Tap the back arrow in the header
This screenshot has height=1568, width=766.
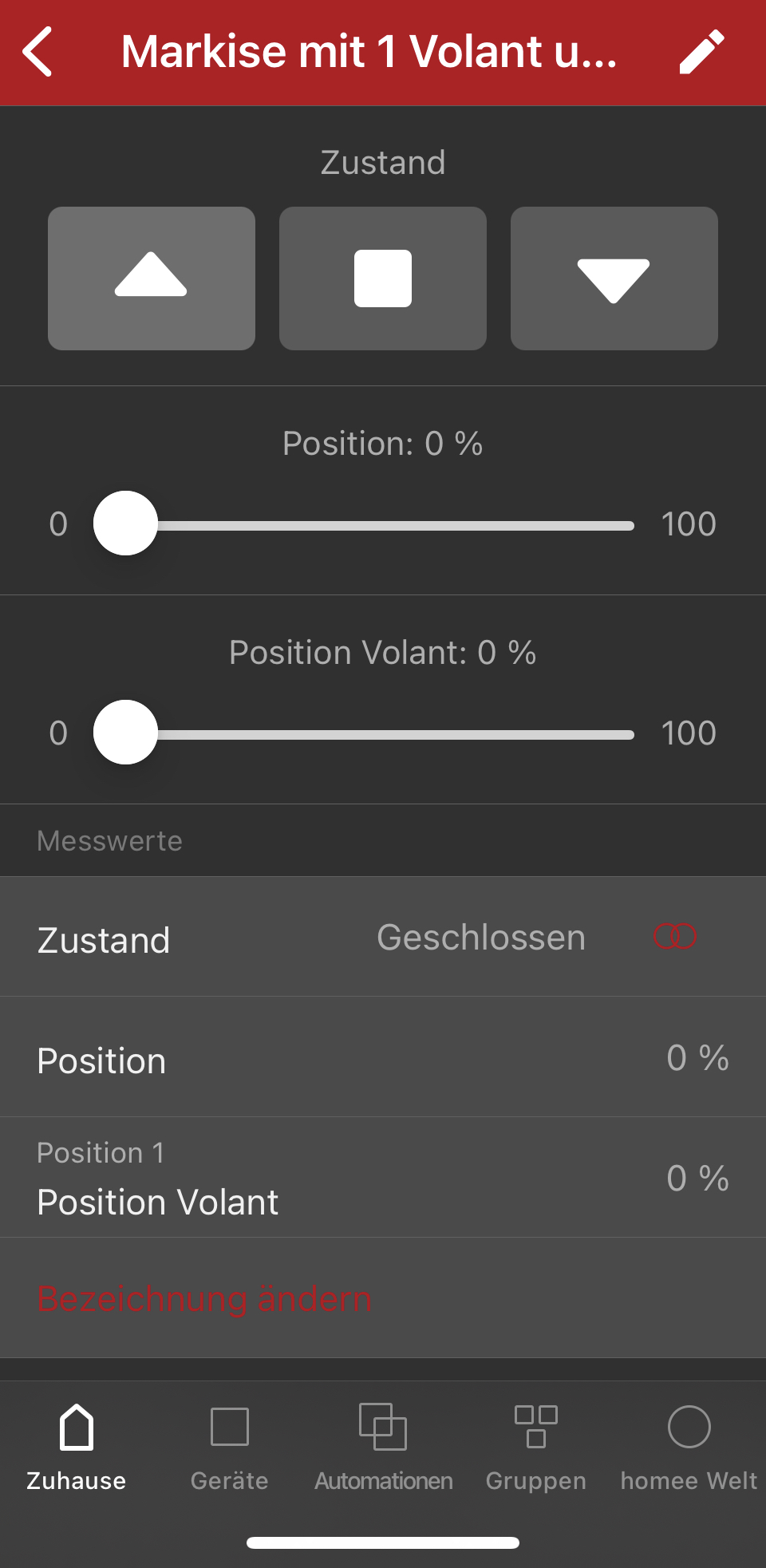pos(38,52)
